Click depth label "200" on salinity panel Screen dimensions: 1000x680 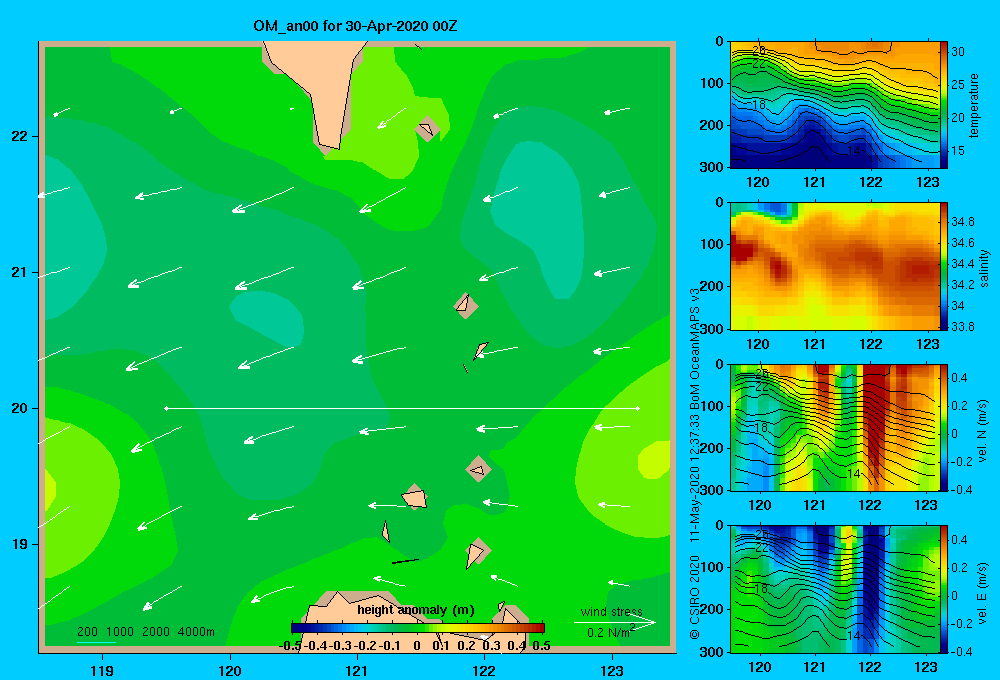coord(712,286)
